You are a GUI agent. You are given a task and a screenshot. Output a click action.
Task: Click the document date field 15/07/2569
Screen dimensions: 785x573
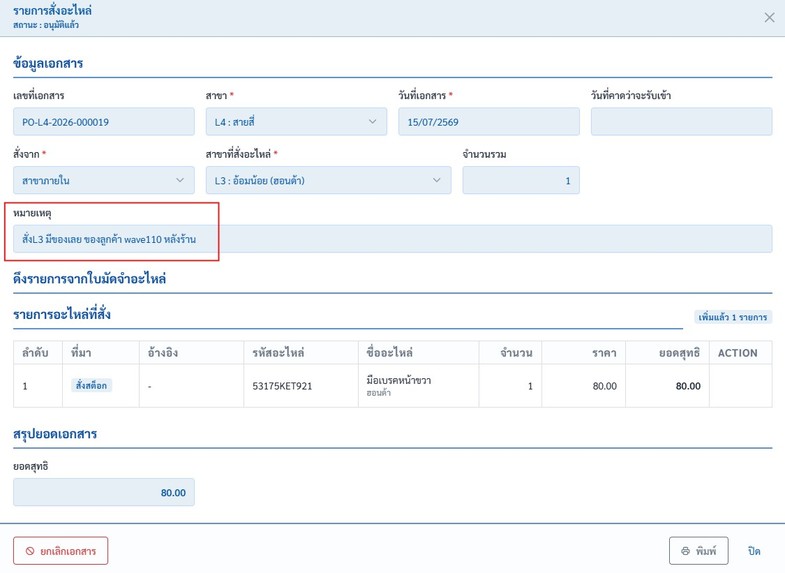489,122
